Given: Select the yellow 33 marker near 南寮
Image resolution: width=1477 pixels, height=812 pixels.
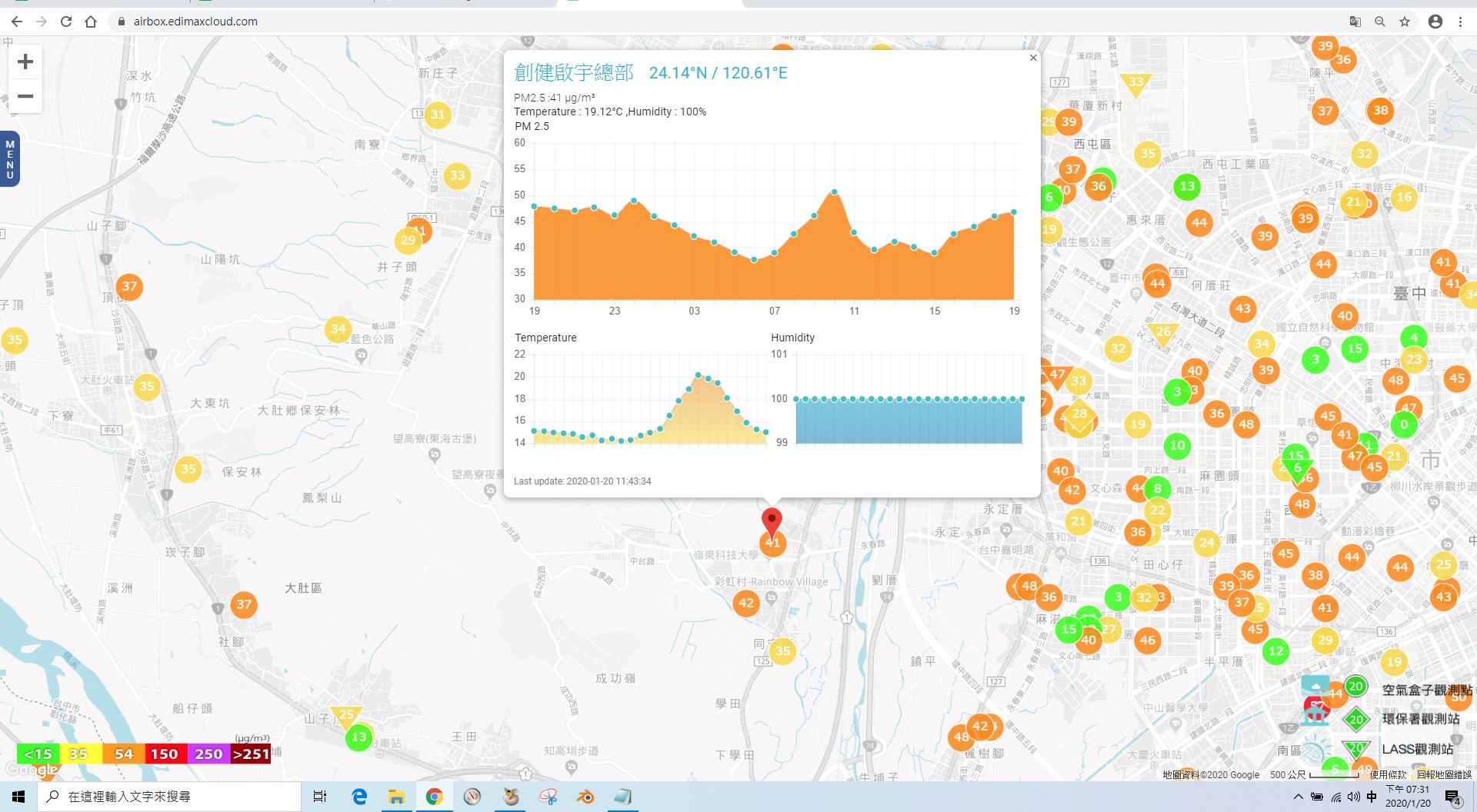Looking at the screenshot, I should click(458, 175).
